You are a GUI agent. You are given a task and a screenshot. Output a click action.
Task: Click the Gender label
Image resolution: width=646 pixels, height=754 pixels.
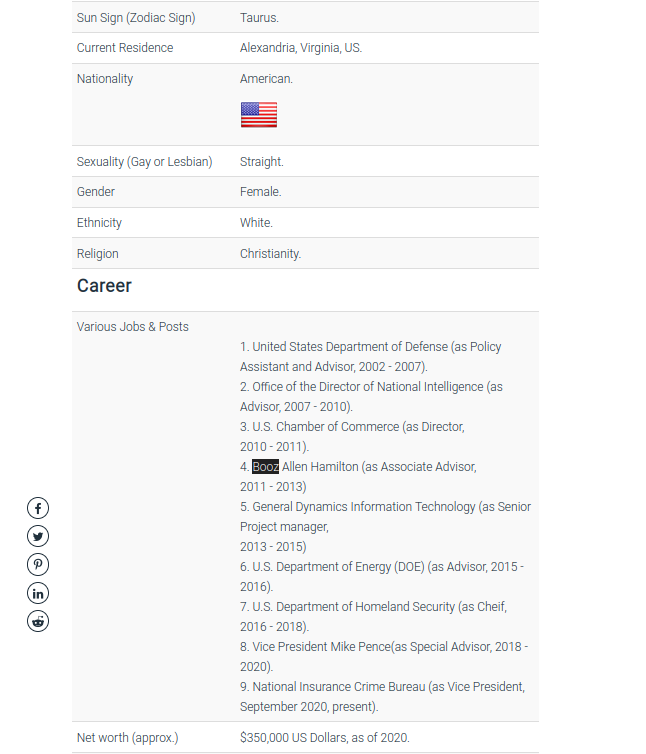point(96,191)
